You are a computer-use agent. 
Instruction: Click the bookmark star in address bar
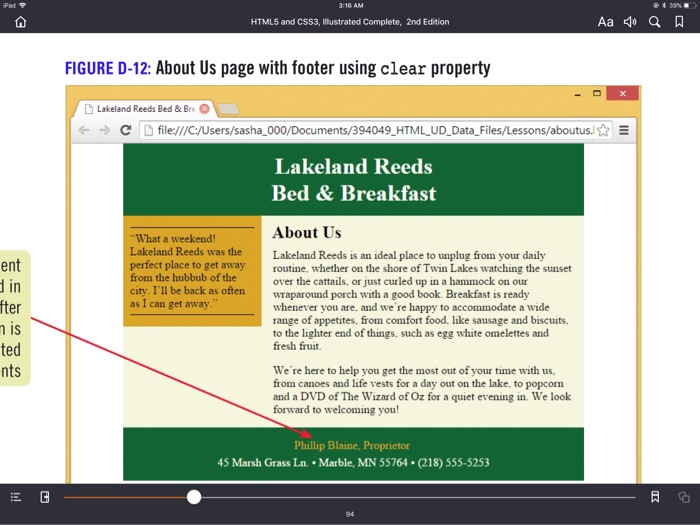point(603,130)
